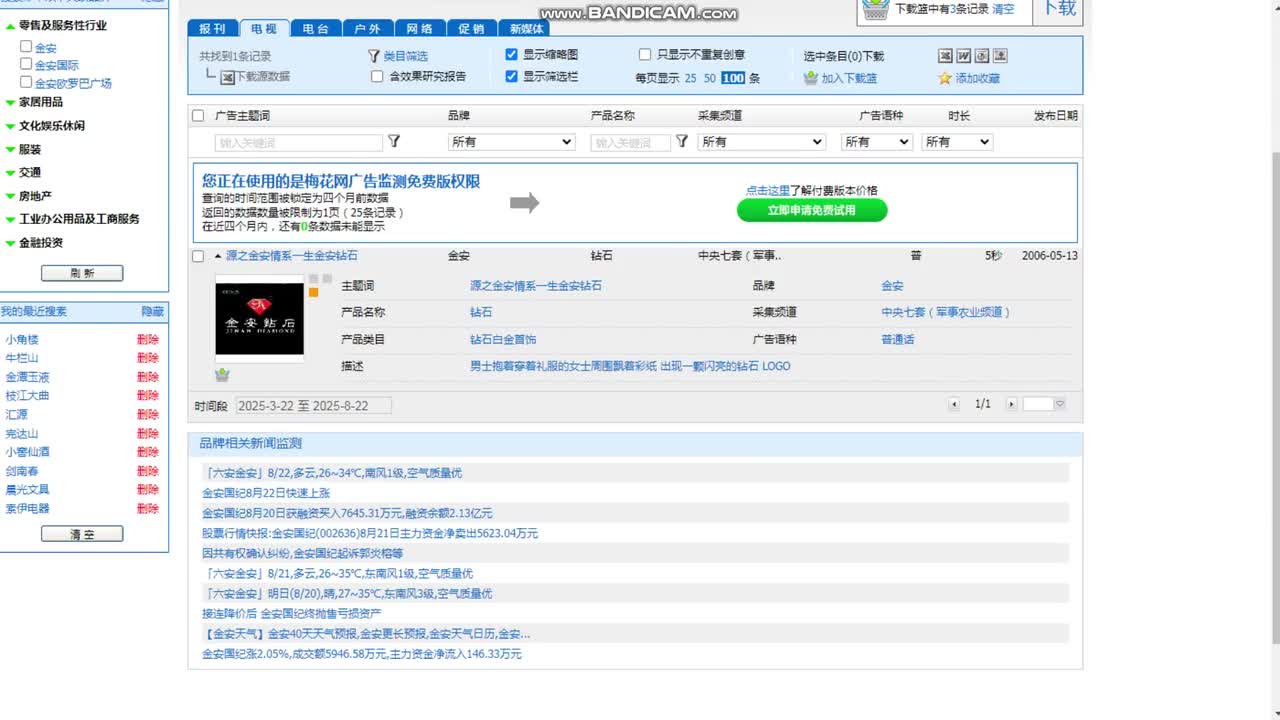Click the 点击这里 link for pricing
Viewport: 1280px width, 720px height.
[x=767, y=190]
